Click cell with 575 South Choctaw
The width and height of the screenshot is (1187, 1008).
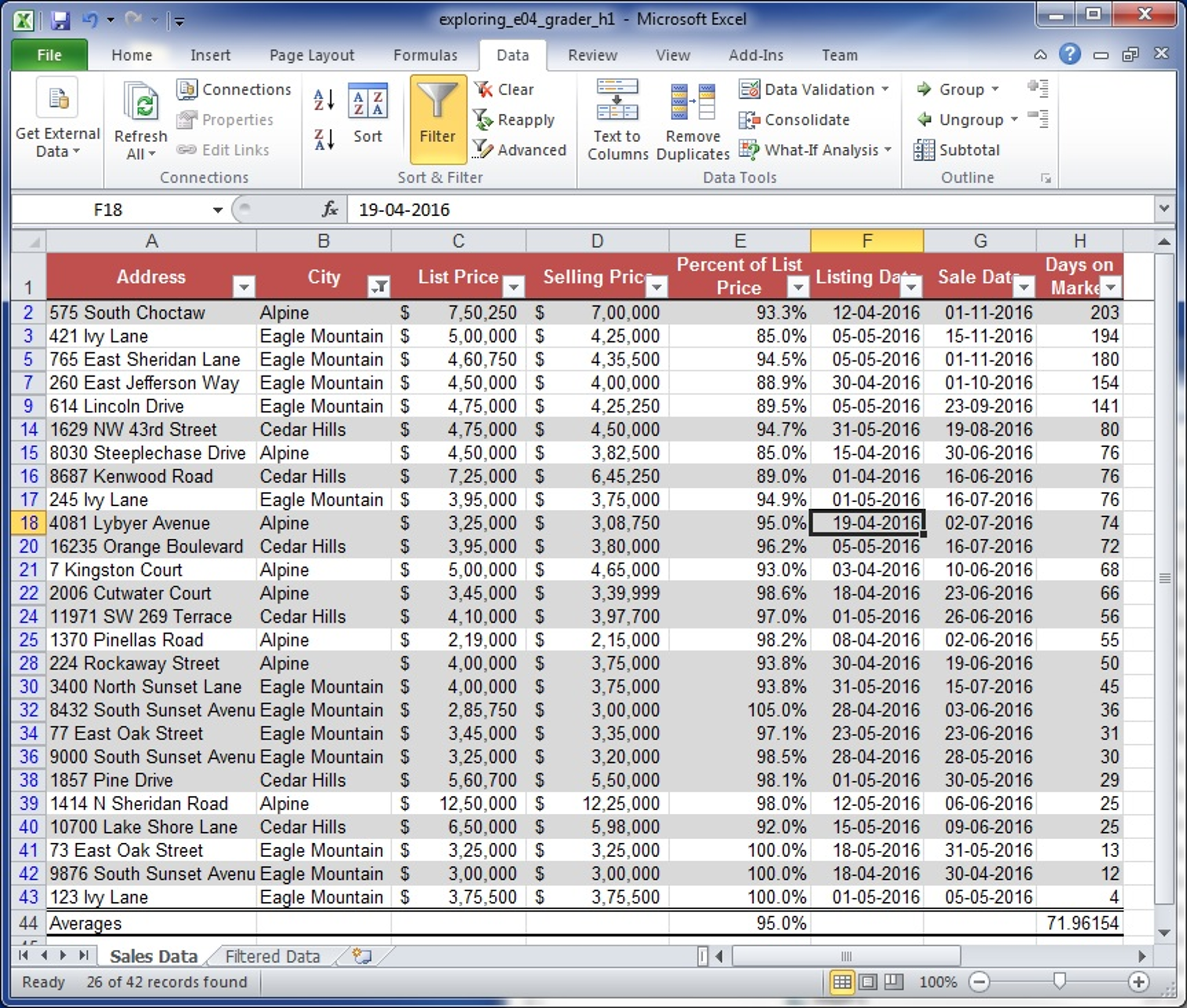tap(151, 313)
